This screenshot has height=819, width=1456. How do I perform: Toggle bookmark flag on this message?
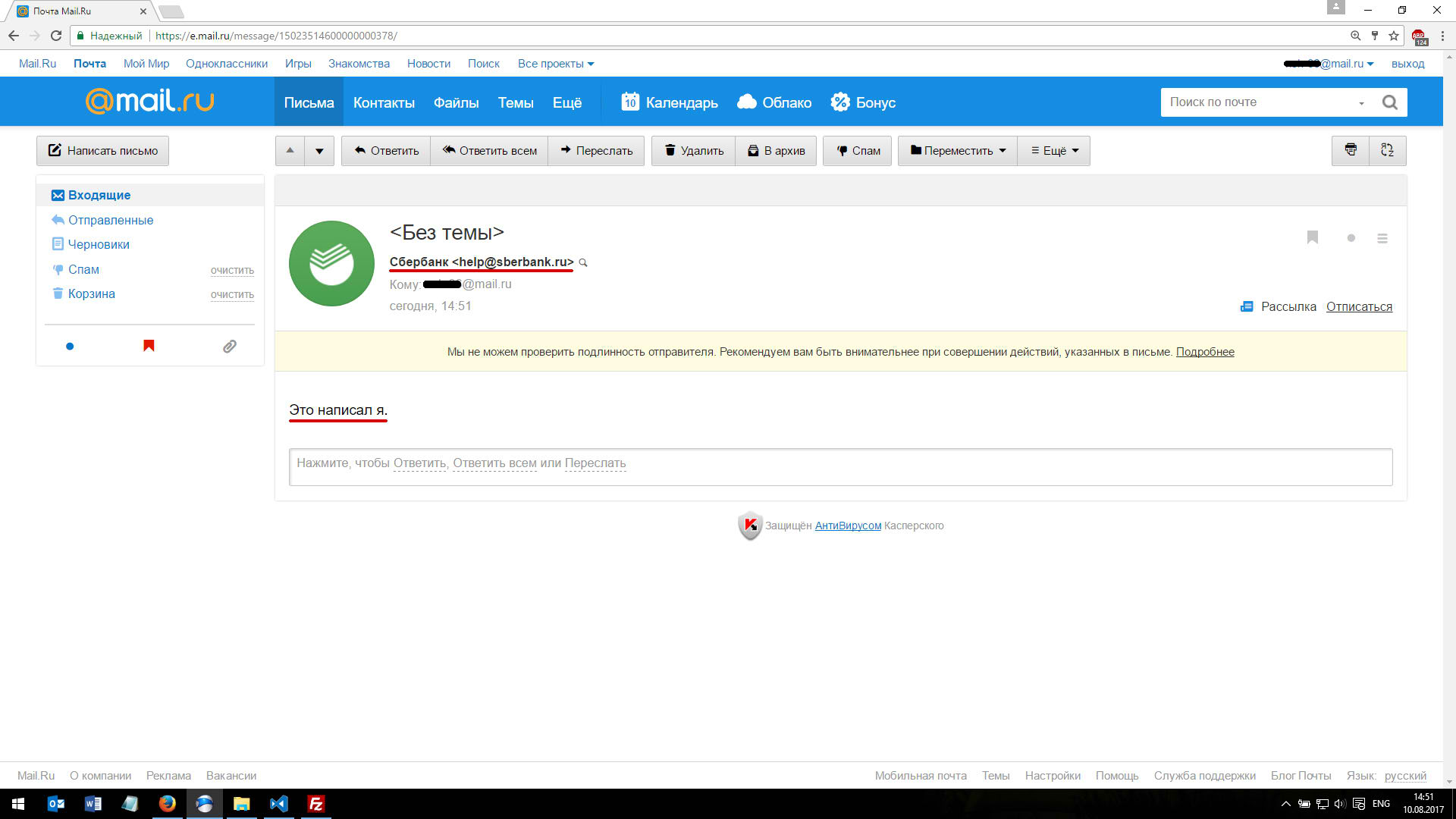click(x=1313, y=238)
